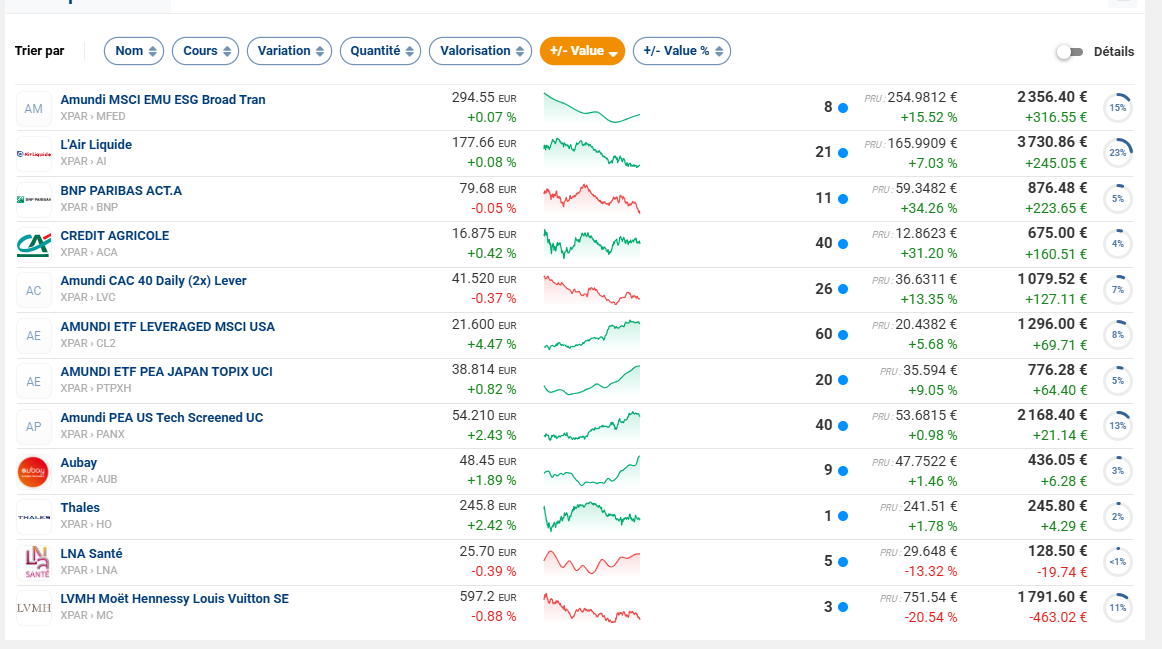The image size is (1162, 649).
Task: Click the blue dot next to Leveraged MSCI USA quantity 60
Action: [x=843, y=335]
